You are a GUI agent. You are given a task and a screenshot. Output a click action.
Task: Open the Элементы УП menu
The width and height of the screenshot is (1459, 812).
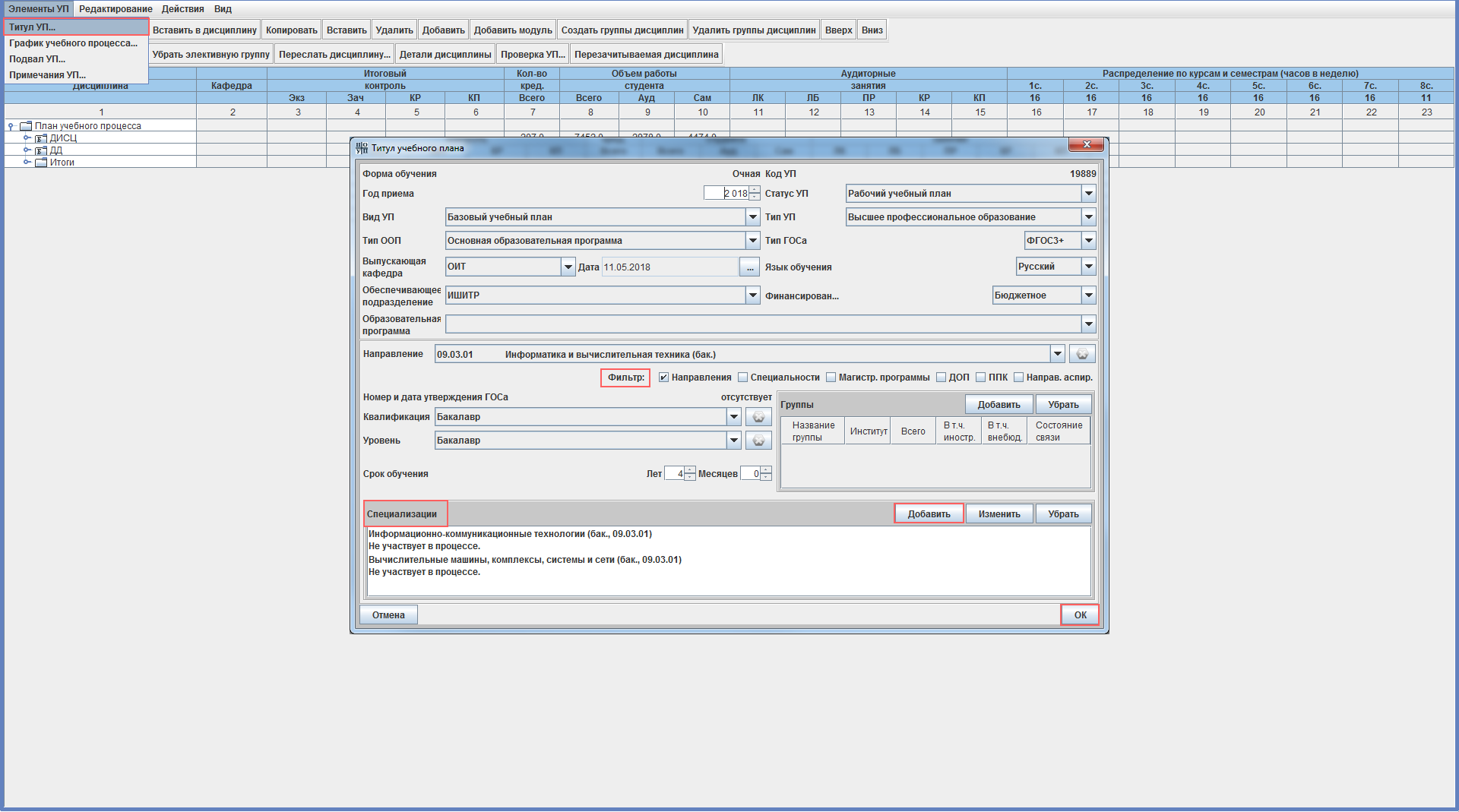[38, 9]
